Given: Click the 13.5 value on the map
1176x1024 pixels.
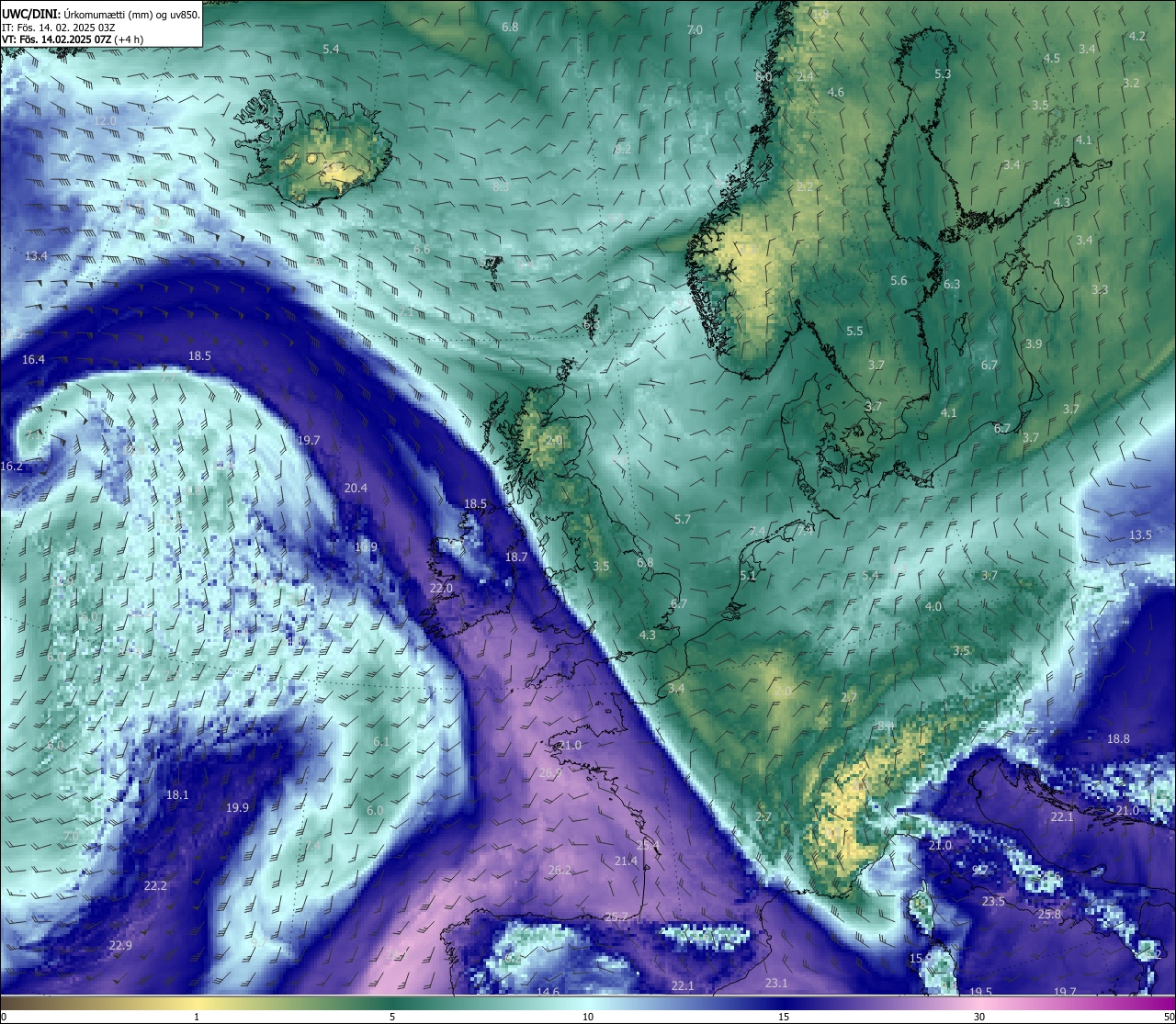Looking at the screenshot, I should point(1140,535).
